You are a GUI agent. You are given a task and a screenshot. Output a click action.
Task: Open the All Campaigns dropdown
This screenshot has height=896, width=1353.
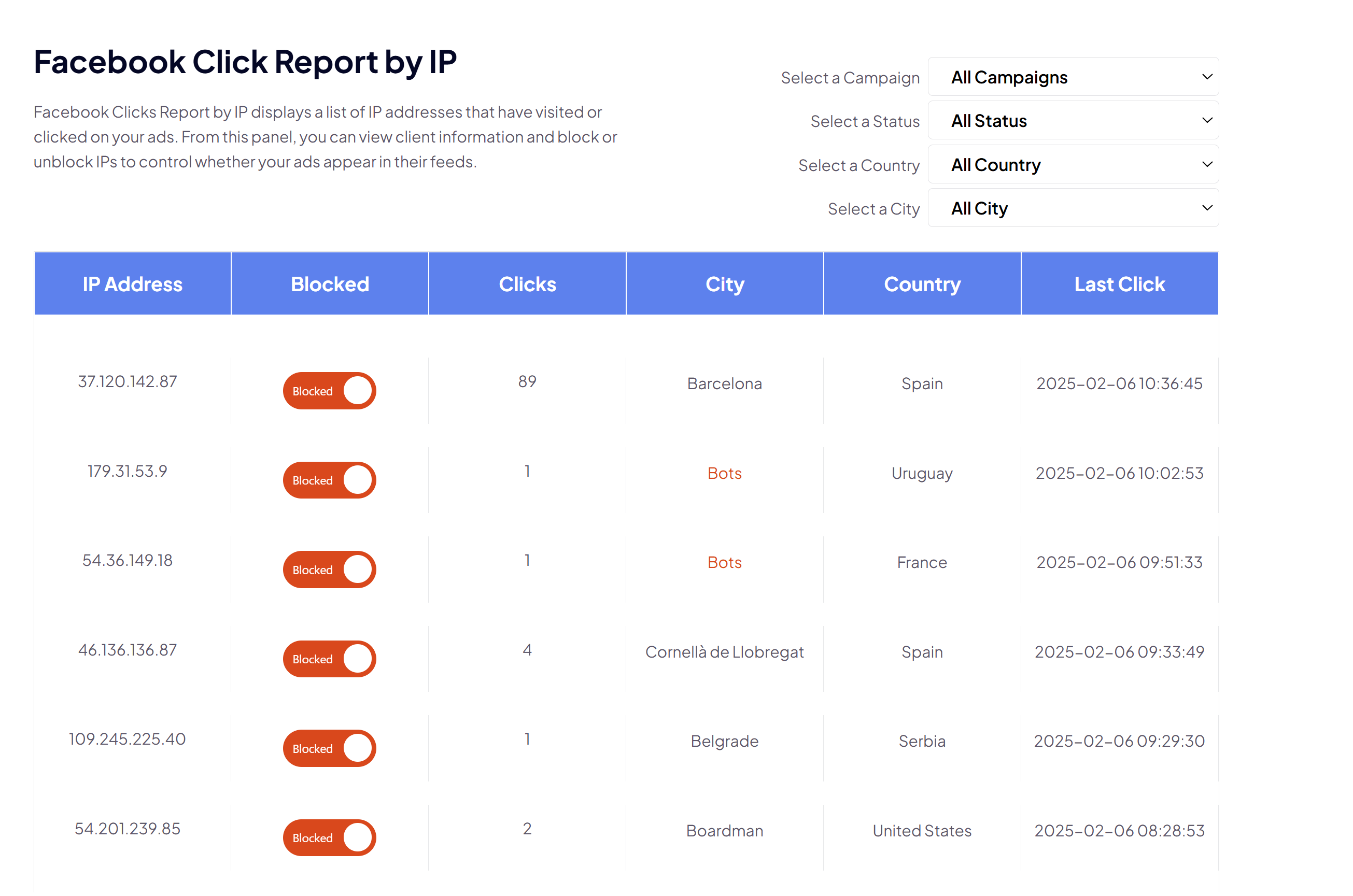point(1073,77)
